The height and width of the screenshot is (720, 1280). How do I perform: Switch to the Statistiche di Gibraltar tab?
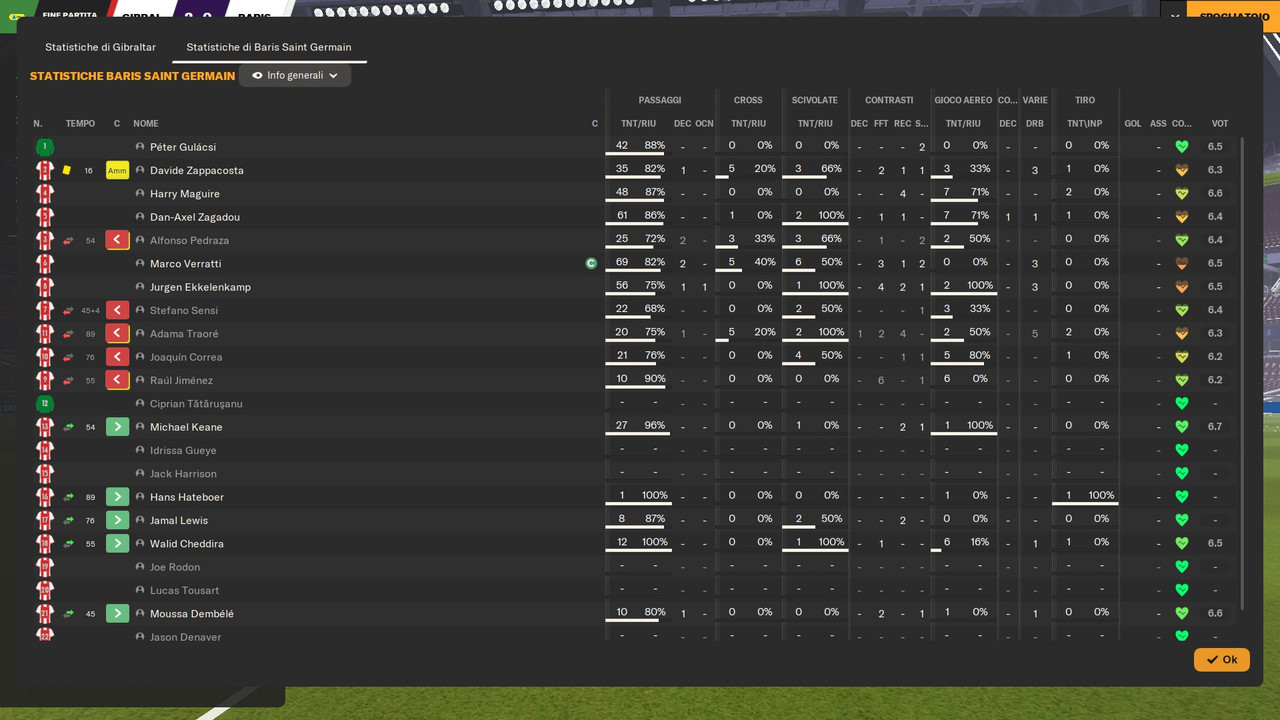pyautogui.click(x=100, y=47)
